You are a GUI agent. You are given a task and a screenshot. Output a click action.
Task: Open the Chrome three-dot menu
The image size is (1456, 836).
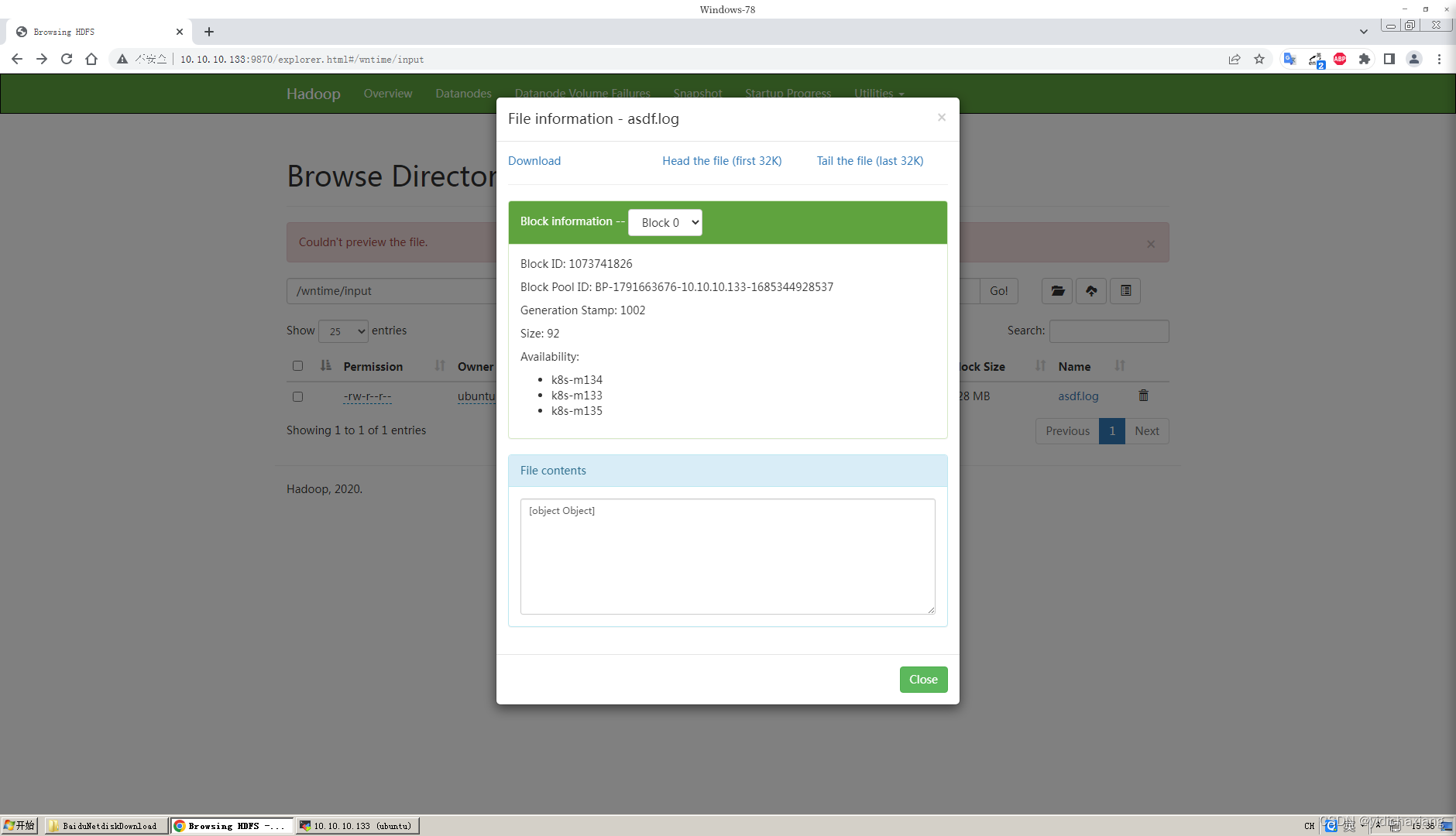1439,59
